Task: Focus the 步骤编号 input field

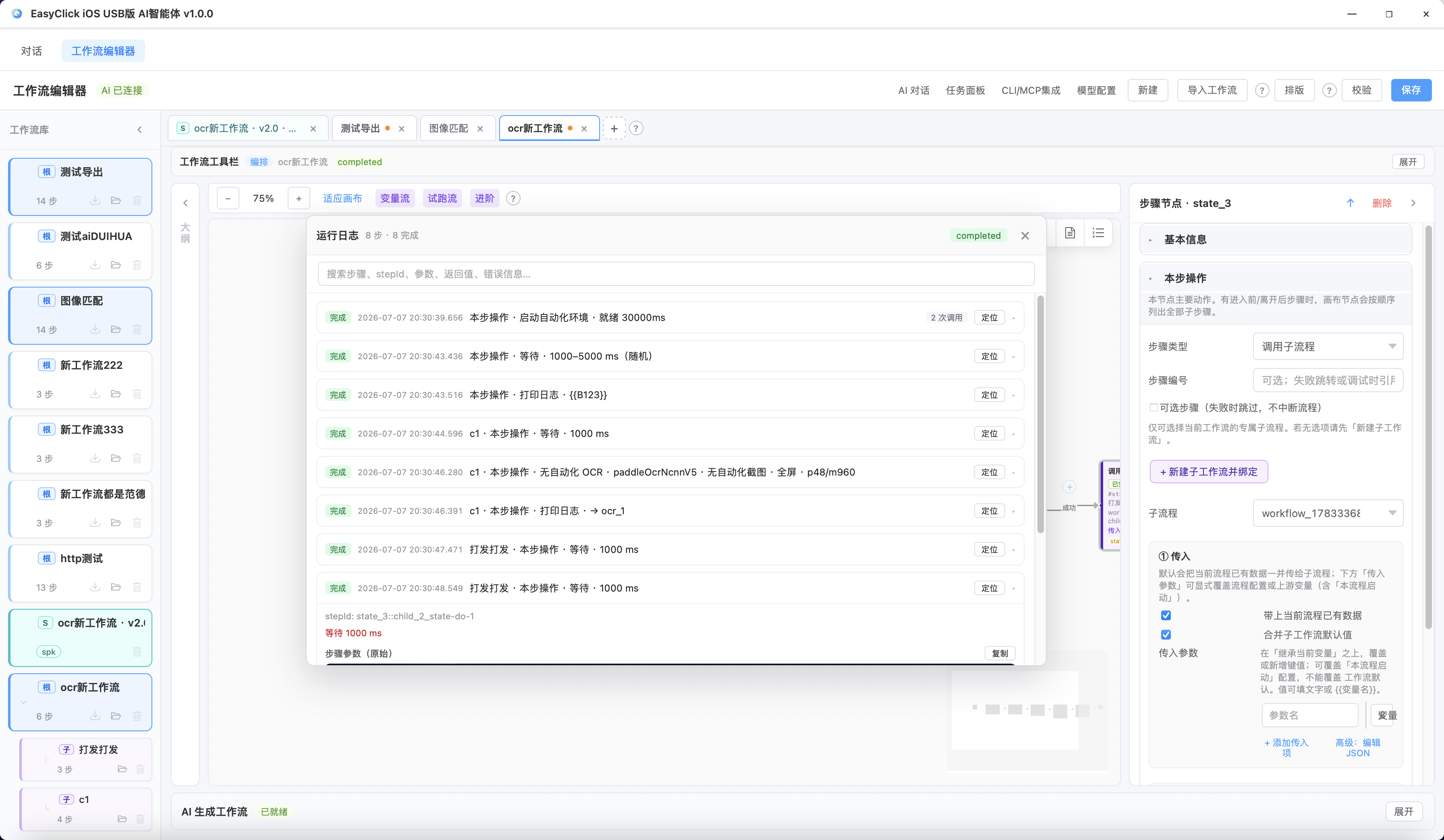Action: click(1328, 380)
